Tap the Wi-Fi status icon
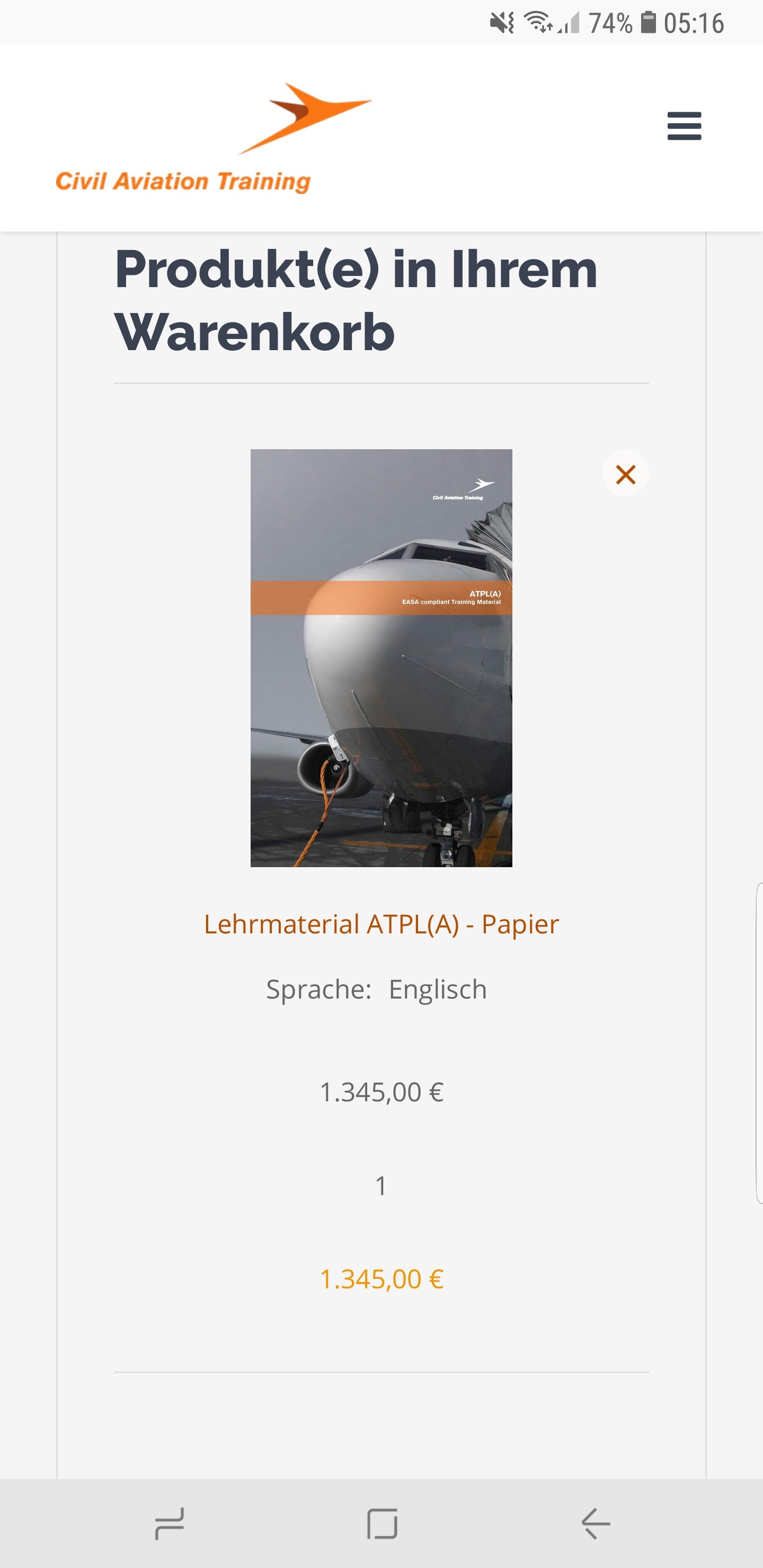 538,23
